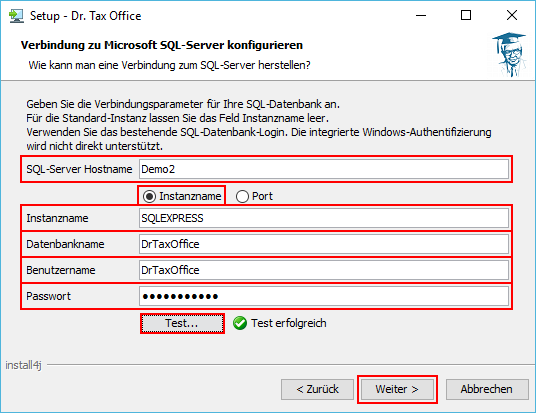The image size is (536, 413).
Task: Minimize the setup window
Action: pos(421,15)
